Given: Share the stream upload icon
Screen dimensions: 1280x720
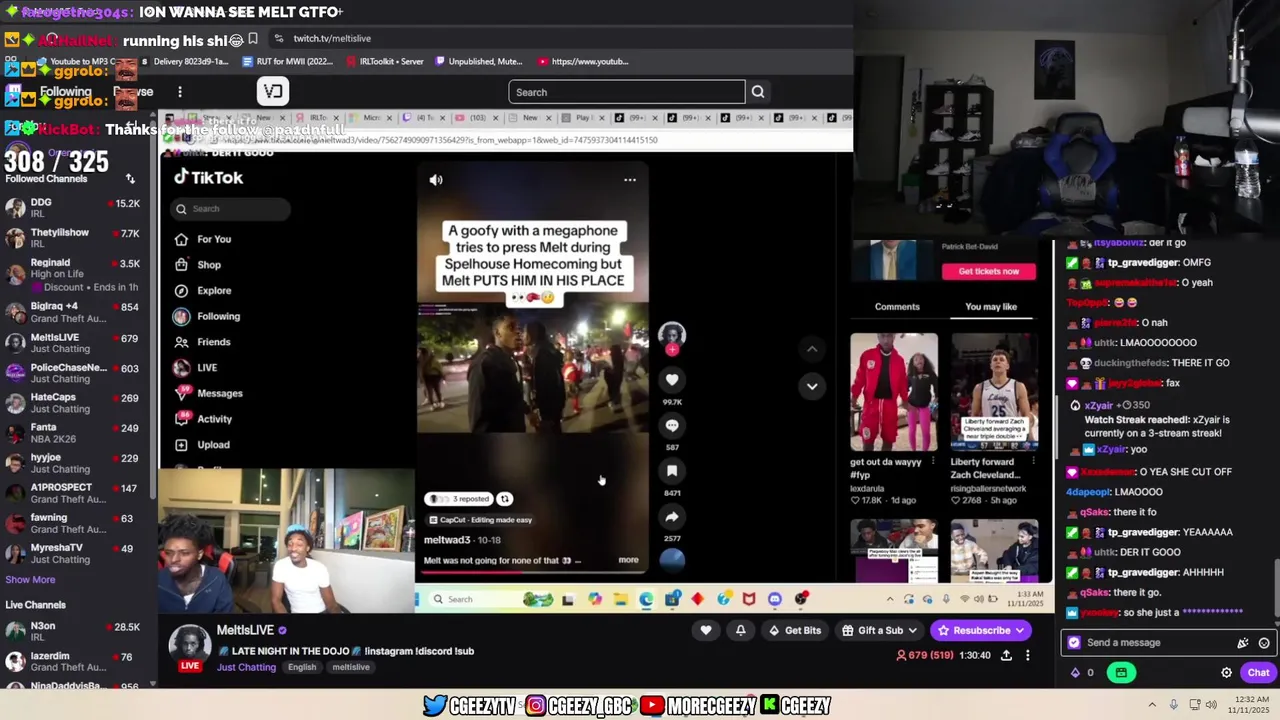Looking at the screenshot, I should point(1006,655).
